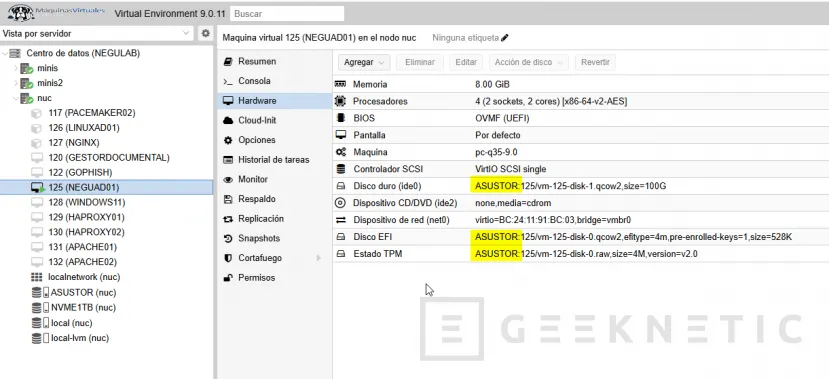Open the Resumen tab
Screen dimensions: 829x379
(x=274, y=61)
